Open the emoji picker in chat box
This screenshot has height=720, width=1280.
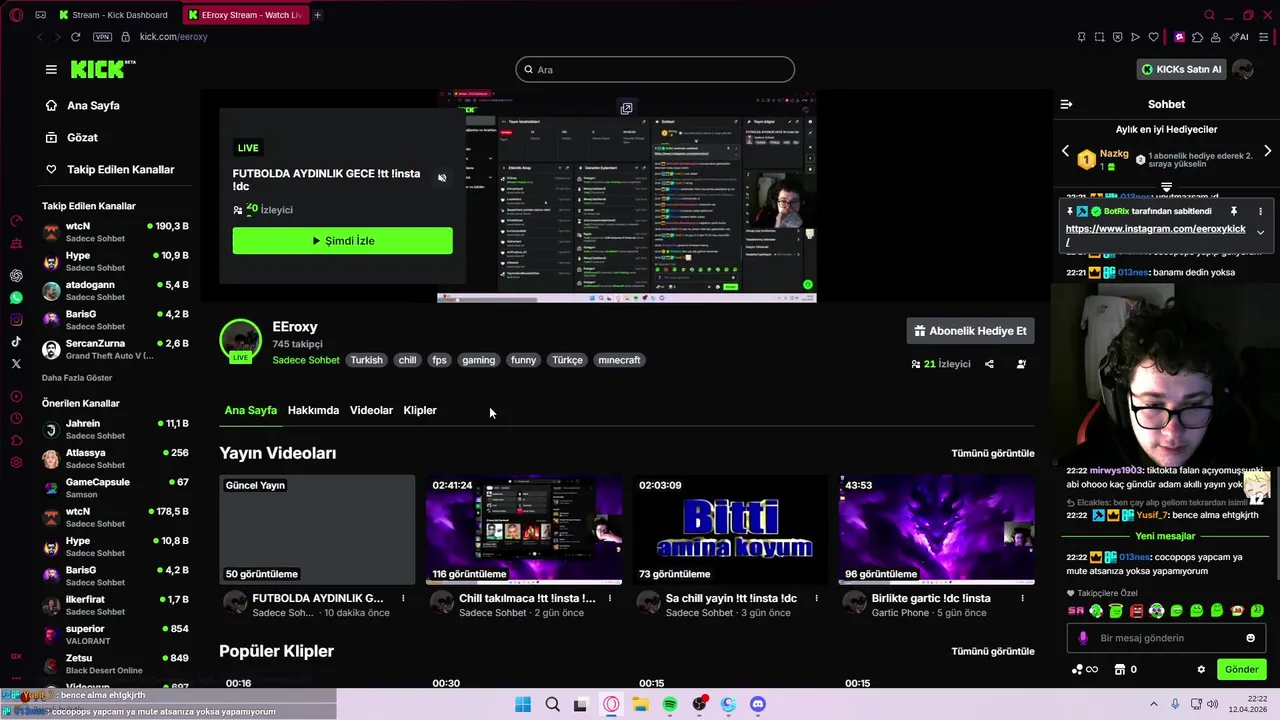click(x=1250, y=638)
